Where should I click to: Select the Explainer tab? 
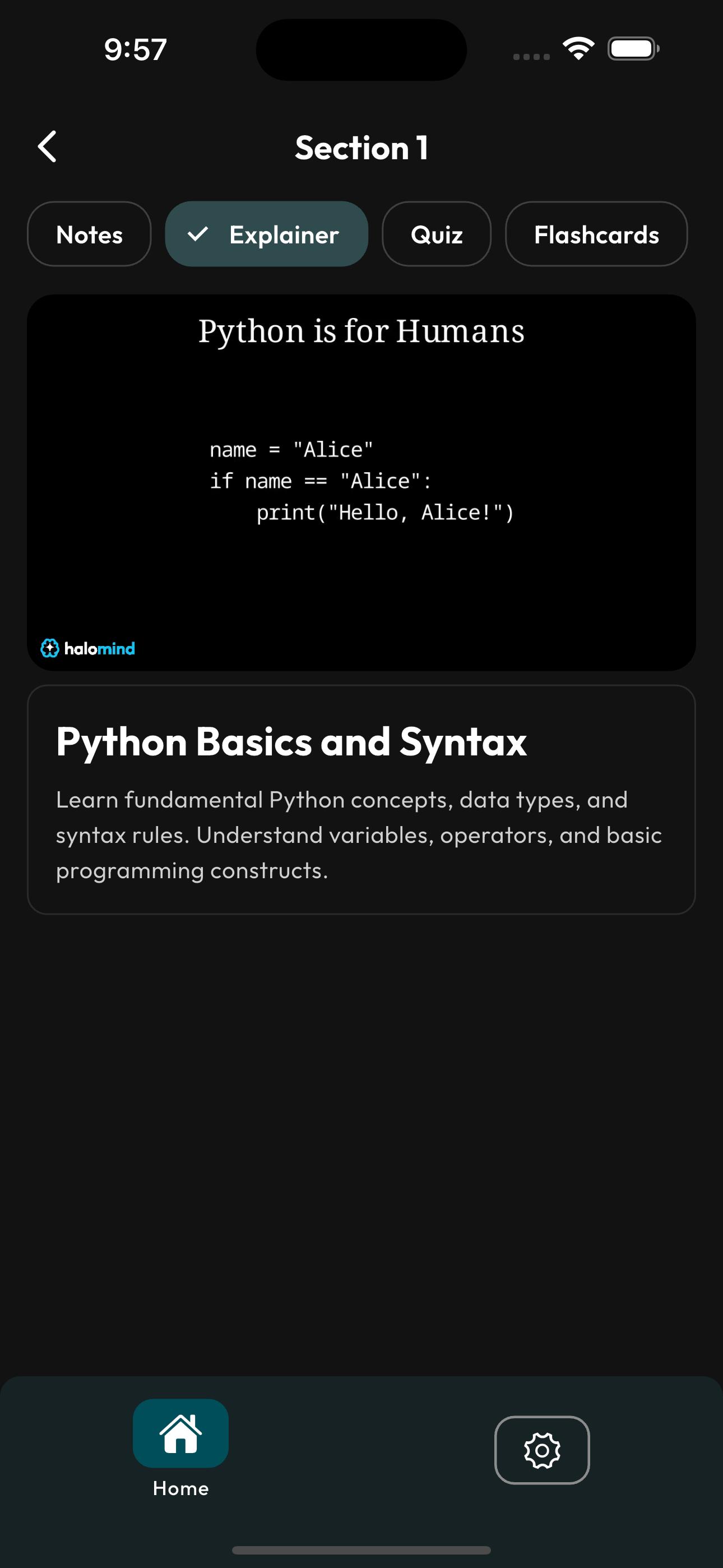tap(267, 234)
